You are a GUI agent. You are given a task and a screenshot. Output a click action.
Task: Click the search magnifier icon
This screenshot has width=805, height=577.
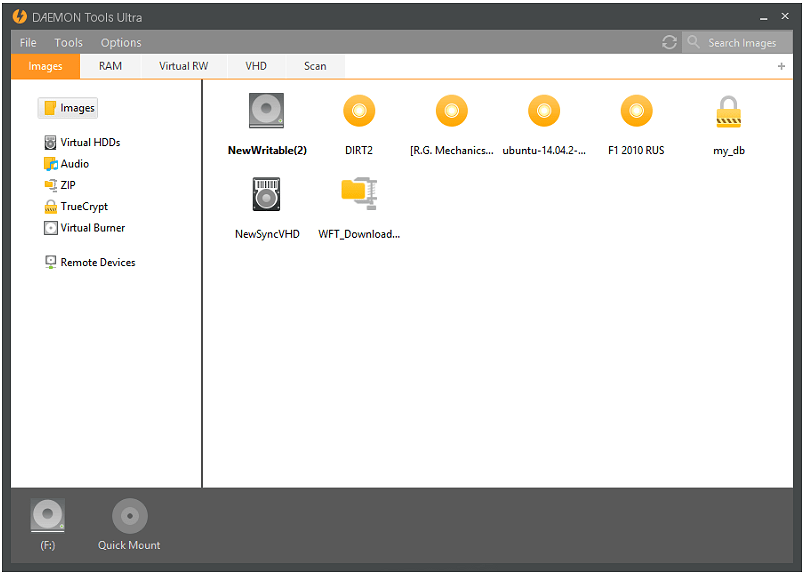(693, 42)
